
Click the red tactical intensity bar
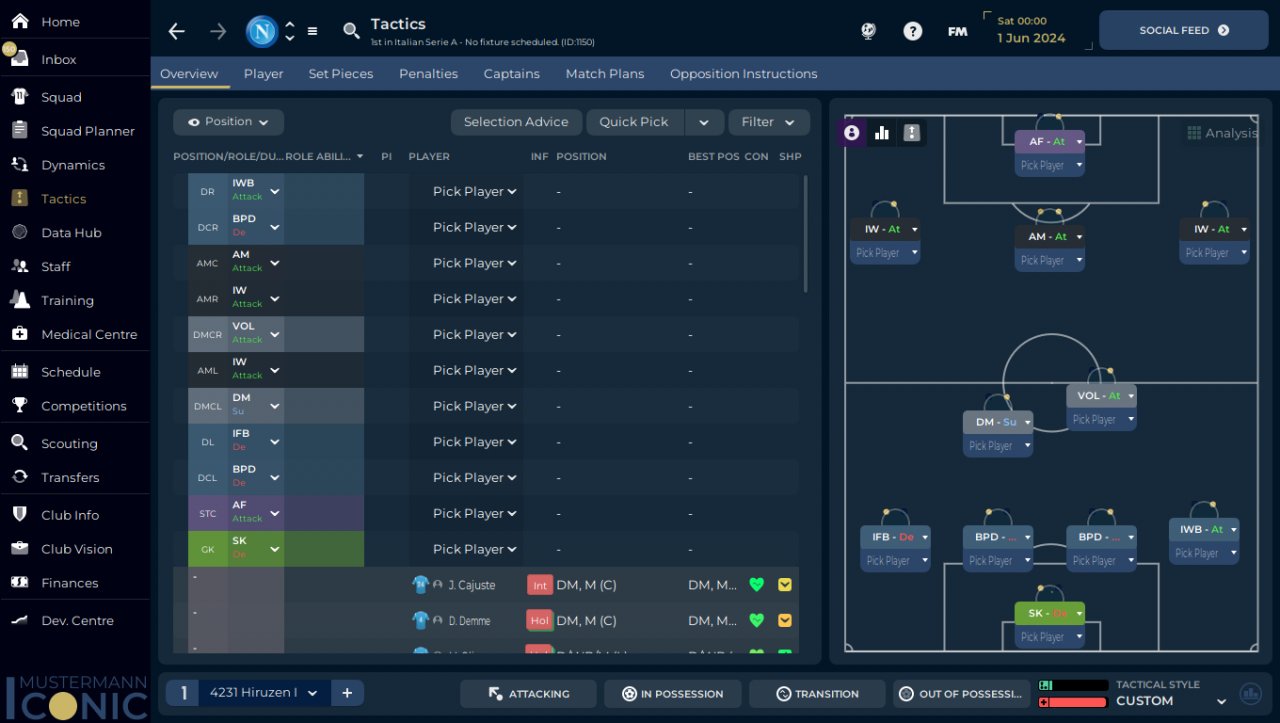pyautogui.click(x=1074, y=702)
